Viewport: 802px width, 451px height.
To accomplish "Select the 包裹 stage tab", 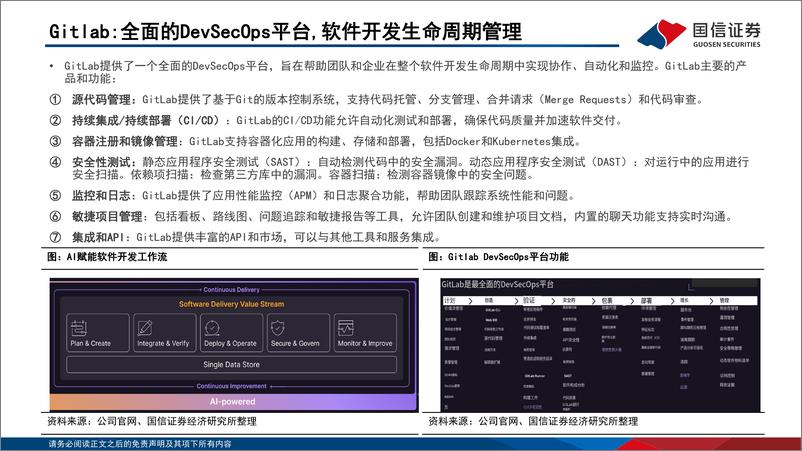I will click(607, 301).
